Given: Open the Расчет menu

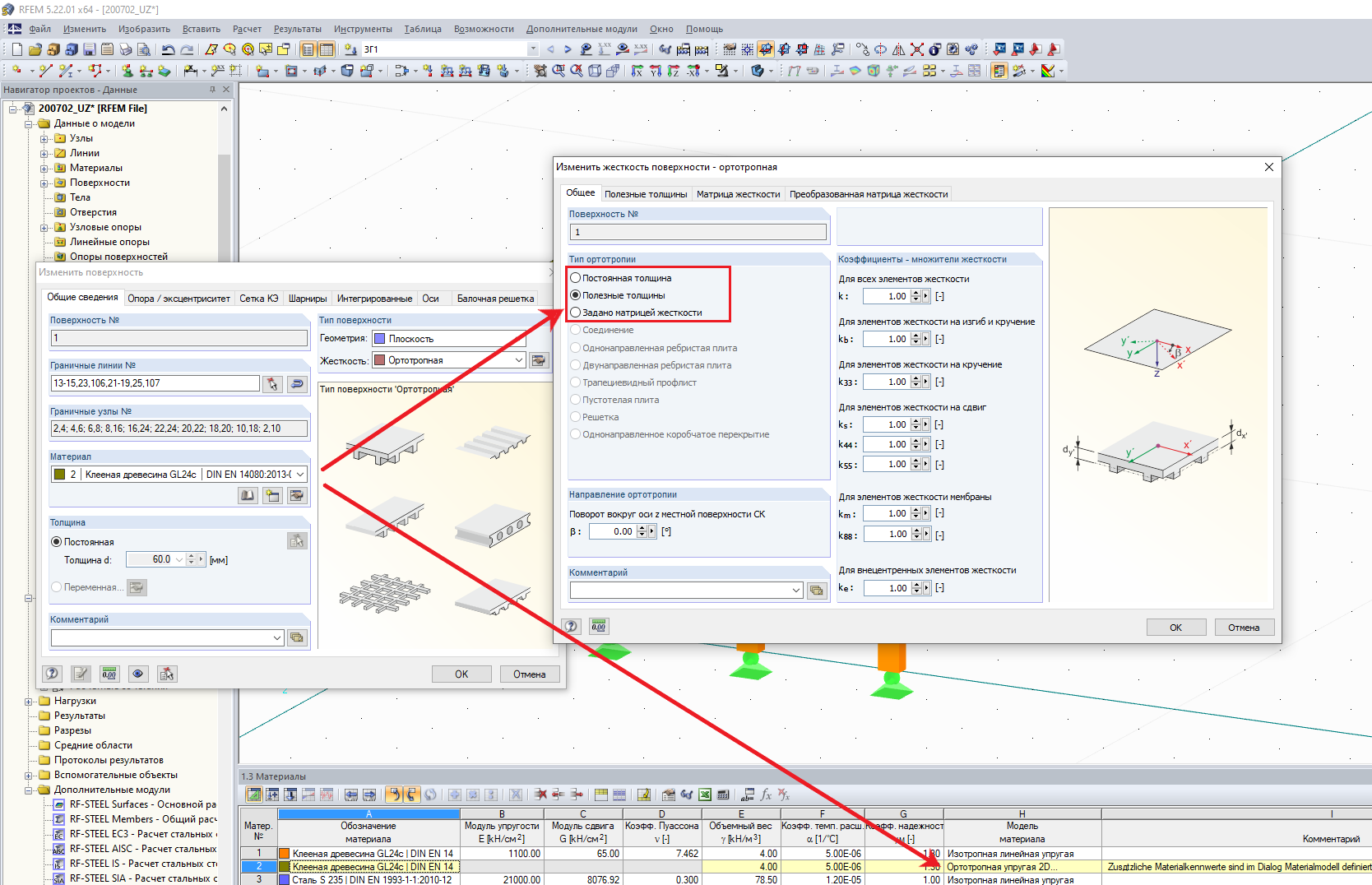Looking at the screenshot, I should coord(247,29).
